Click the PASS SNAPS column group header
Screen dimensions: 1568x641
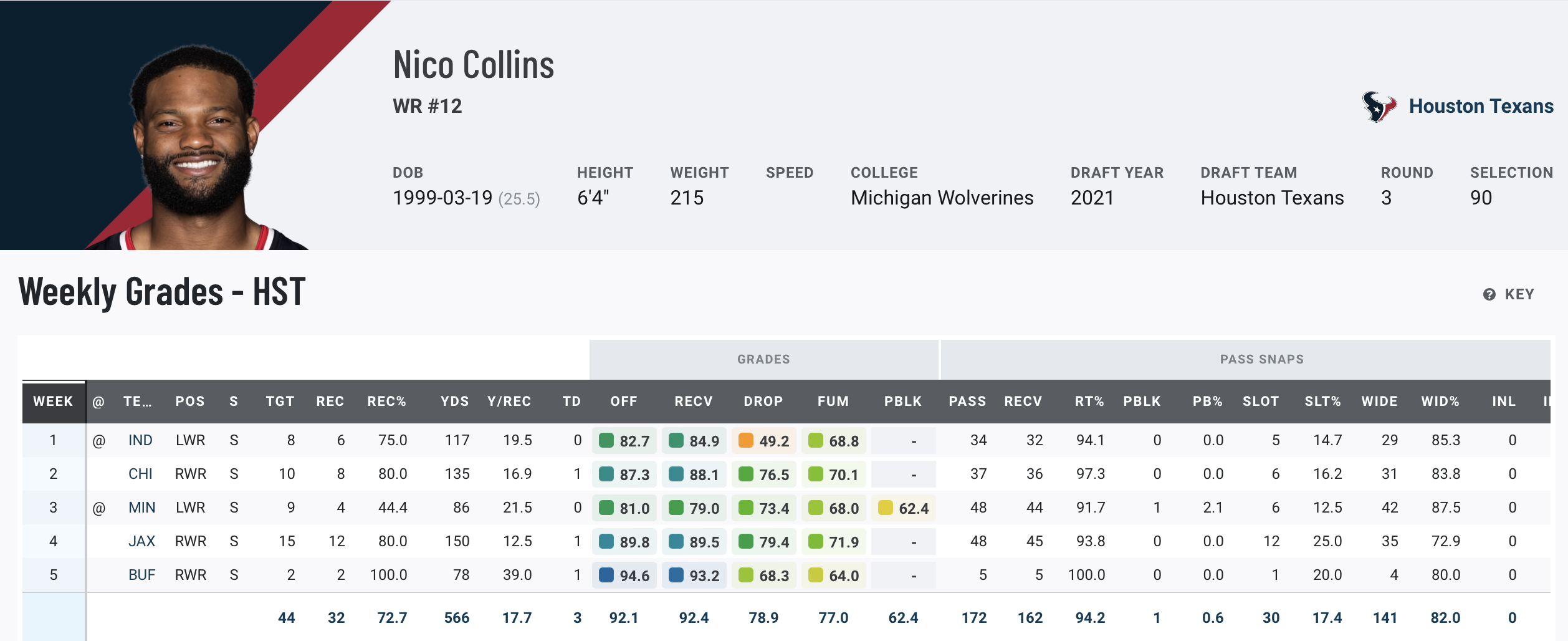1261,359
